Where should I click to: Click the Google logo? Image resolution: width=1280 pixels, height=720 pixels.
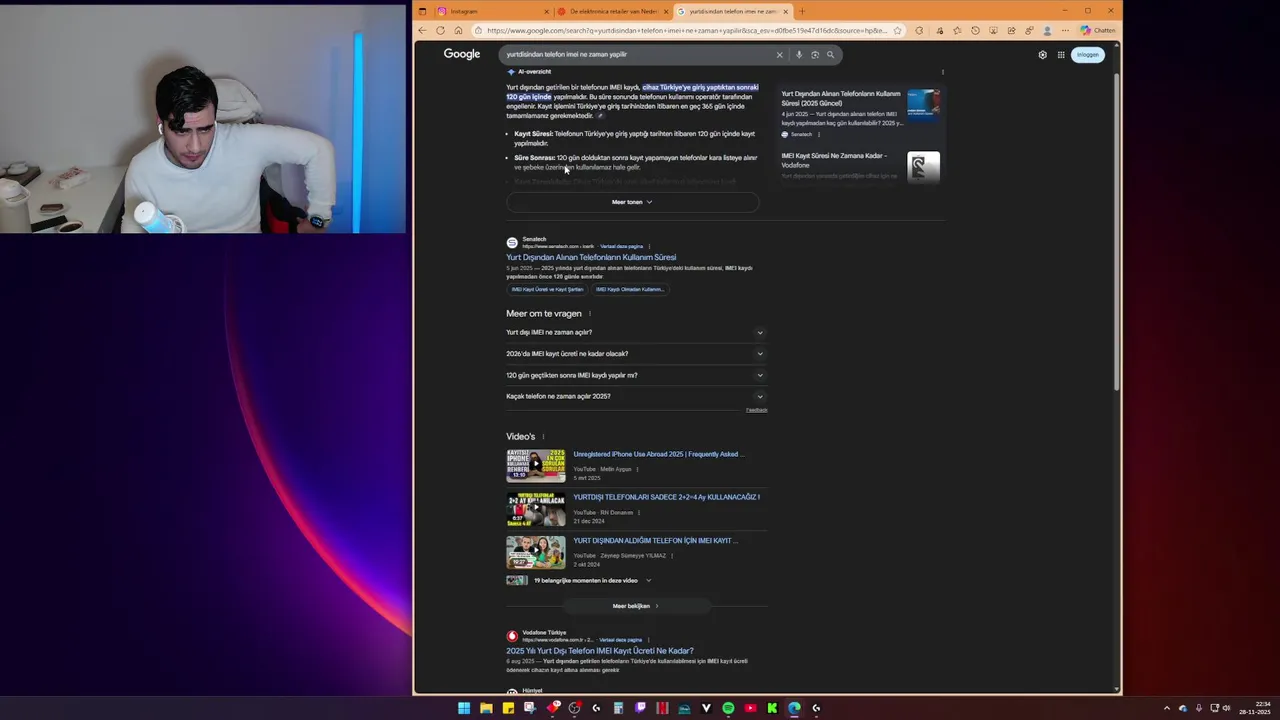point(462,54)
